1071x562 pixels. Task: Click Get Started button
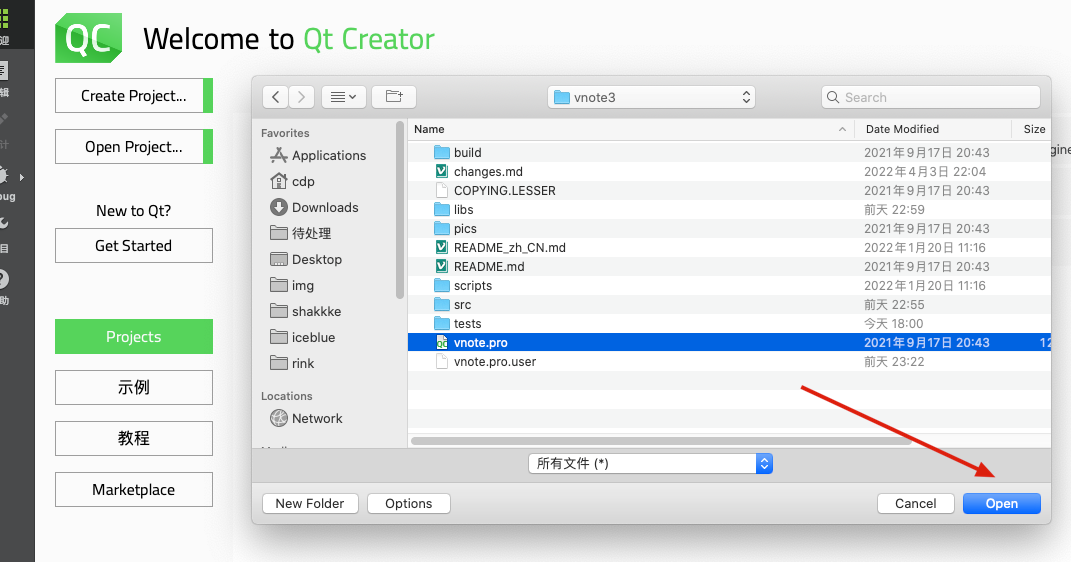(134, 246)
